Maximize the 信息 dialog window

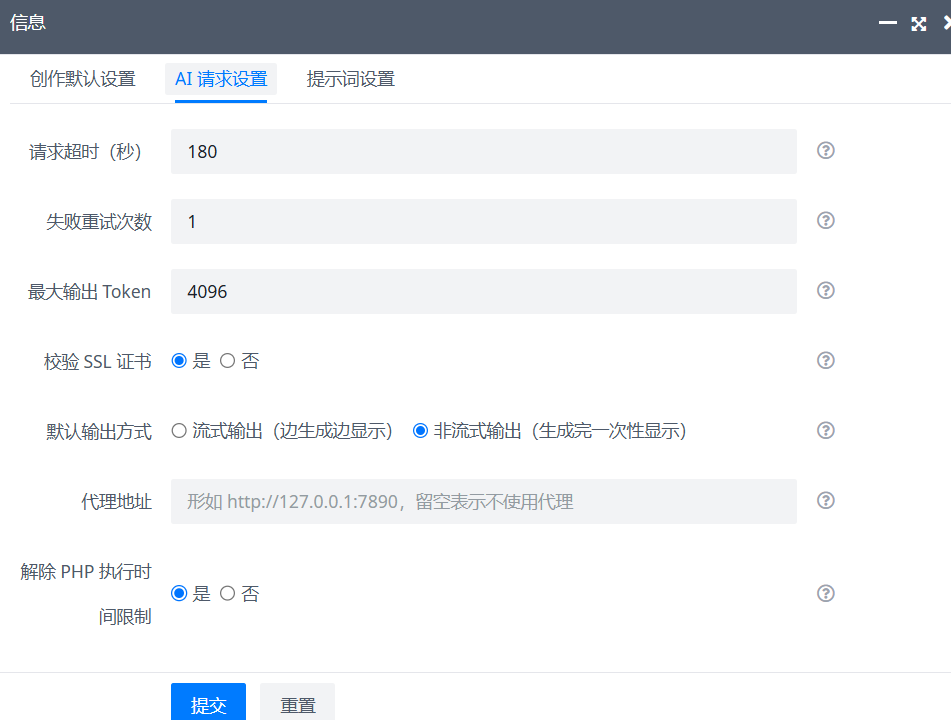918,24
